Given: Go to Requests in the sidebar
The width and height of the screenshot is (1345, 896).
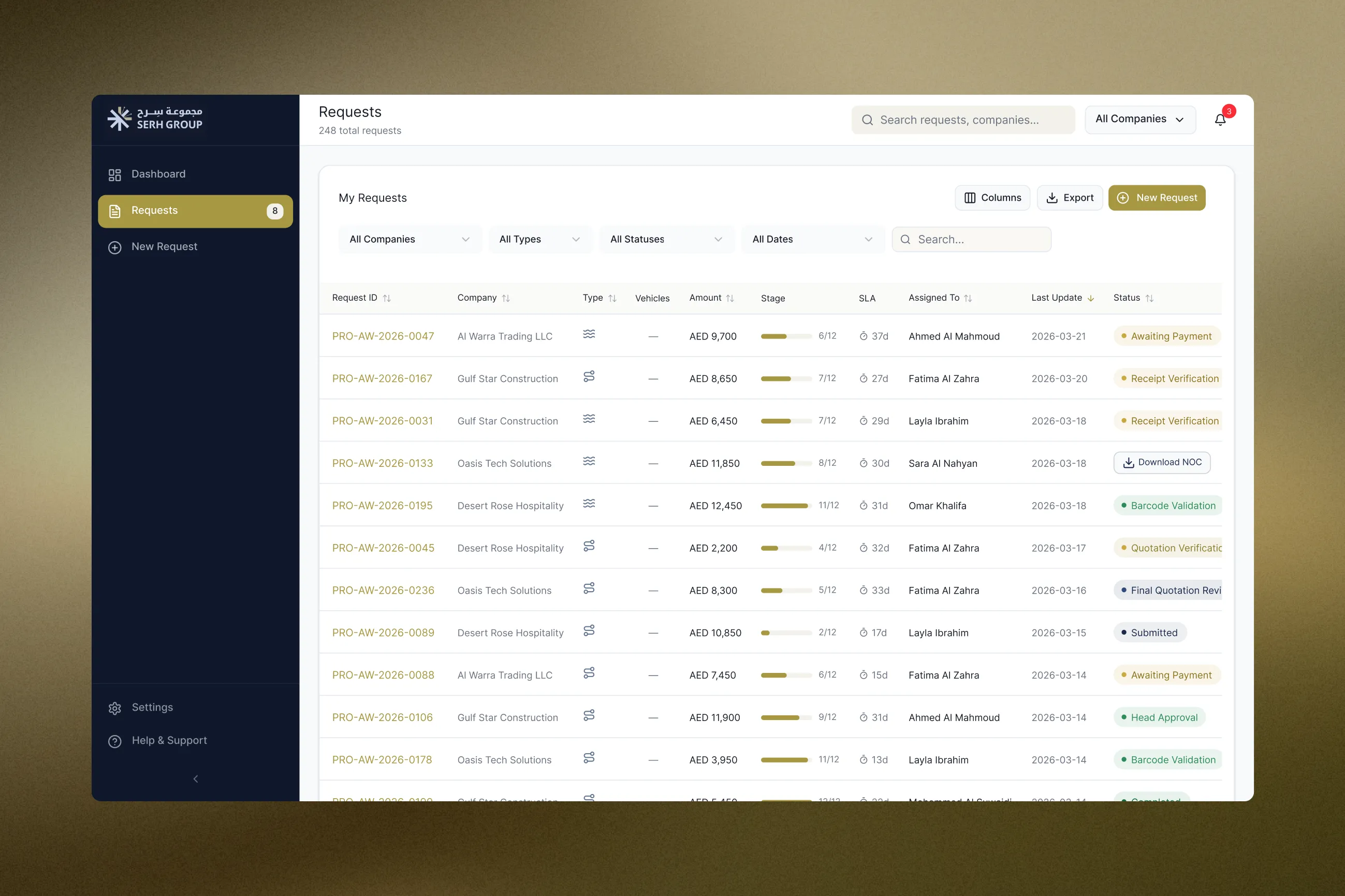Looking at the screenshot, I should (x=195, y=211).
